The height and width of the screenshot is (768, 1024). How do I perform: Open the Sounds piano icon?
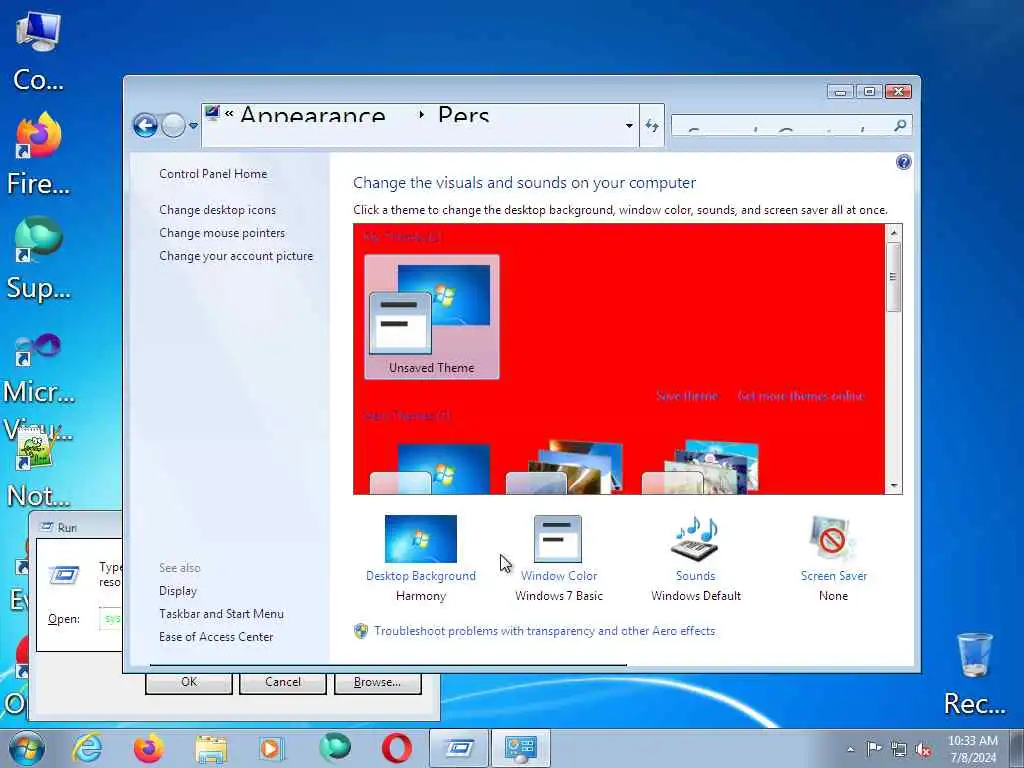[x=695, y=539]
